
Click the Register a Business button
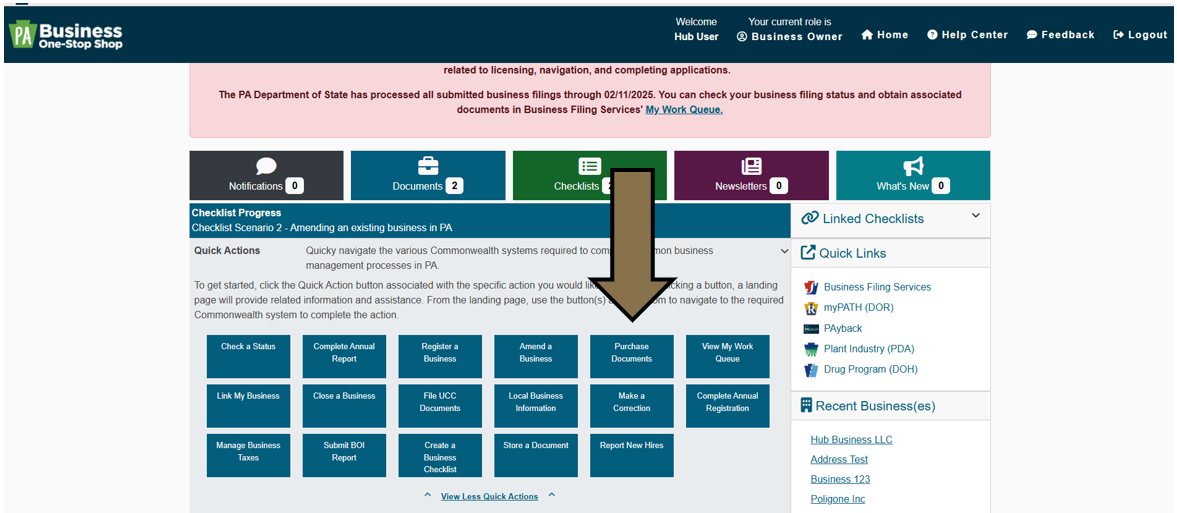point(440,356)
